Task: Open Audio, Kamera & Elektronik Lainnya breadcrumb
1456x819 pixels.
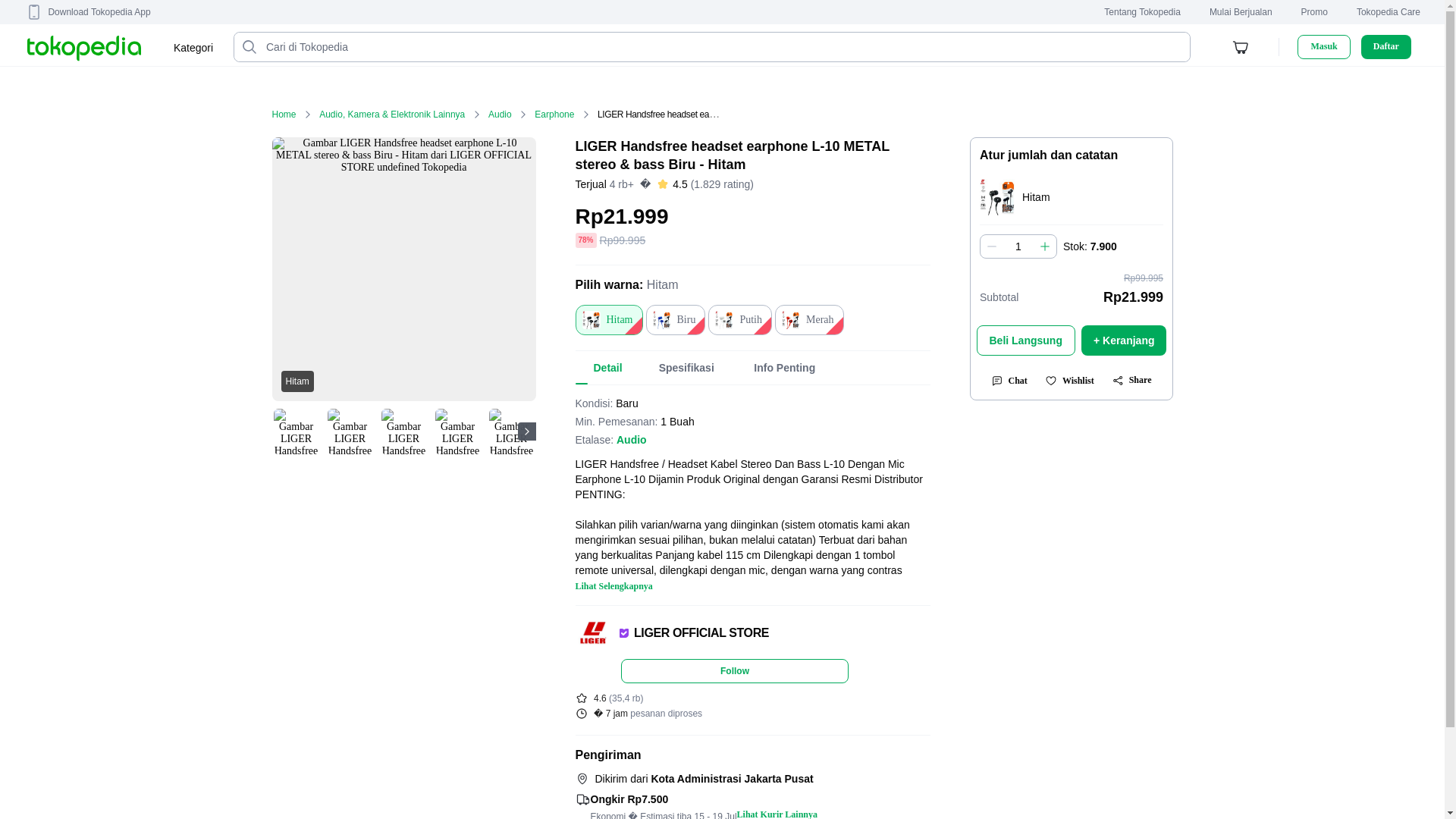Action: 392,115
